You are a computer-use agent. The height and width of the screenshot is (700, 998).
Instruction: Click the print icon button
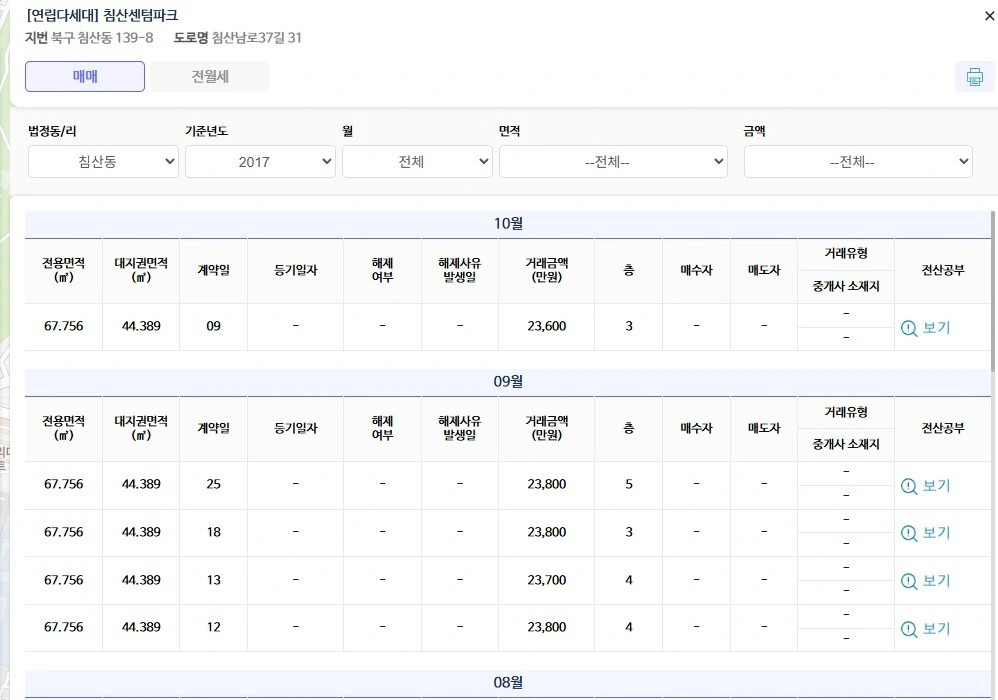[x=974, y=77]
